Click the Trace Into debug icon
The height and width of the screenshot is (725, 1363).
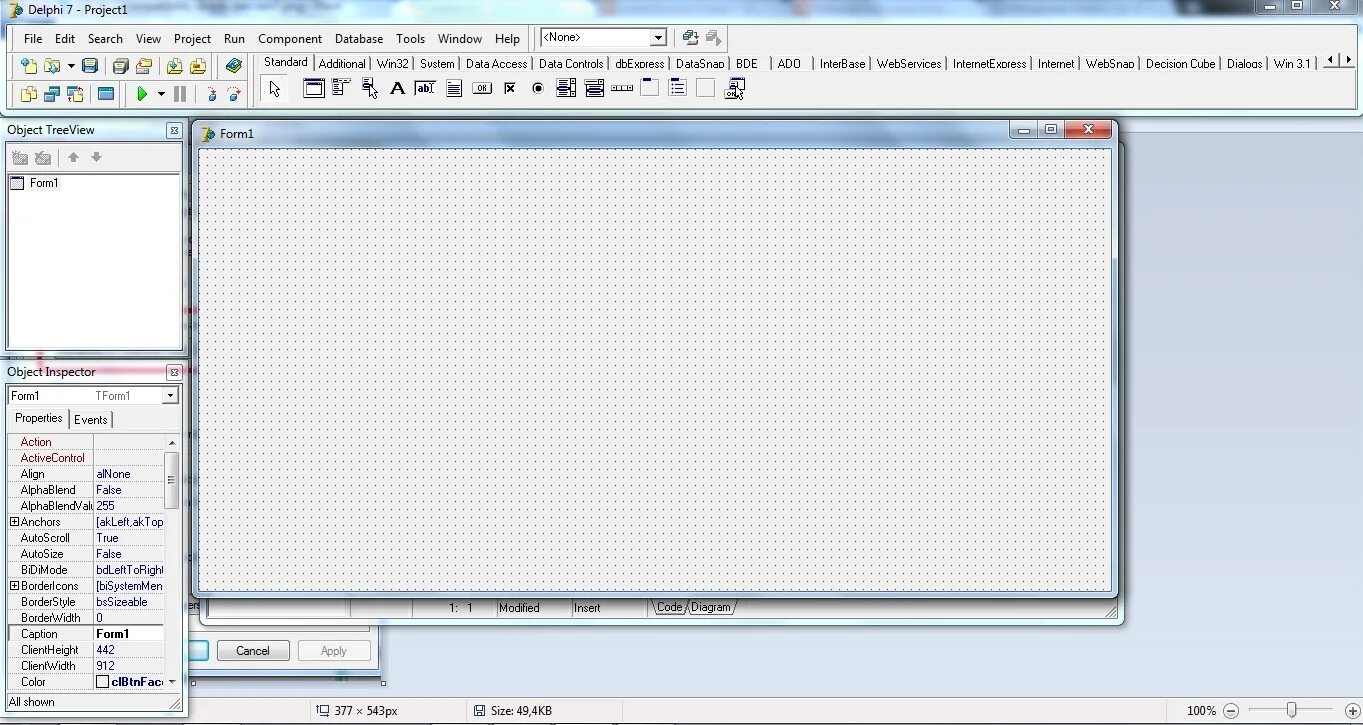(211, 94)
